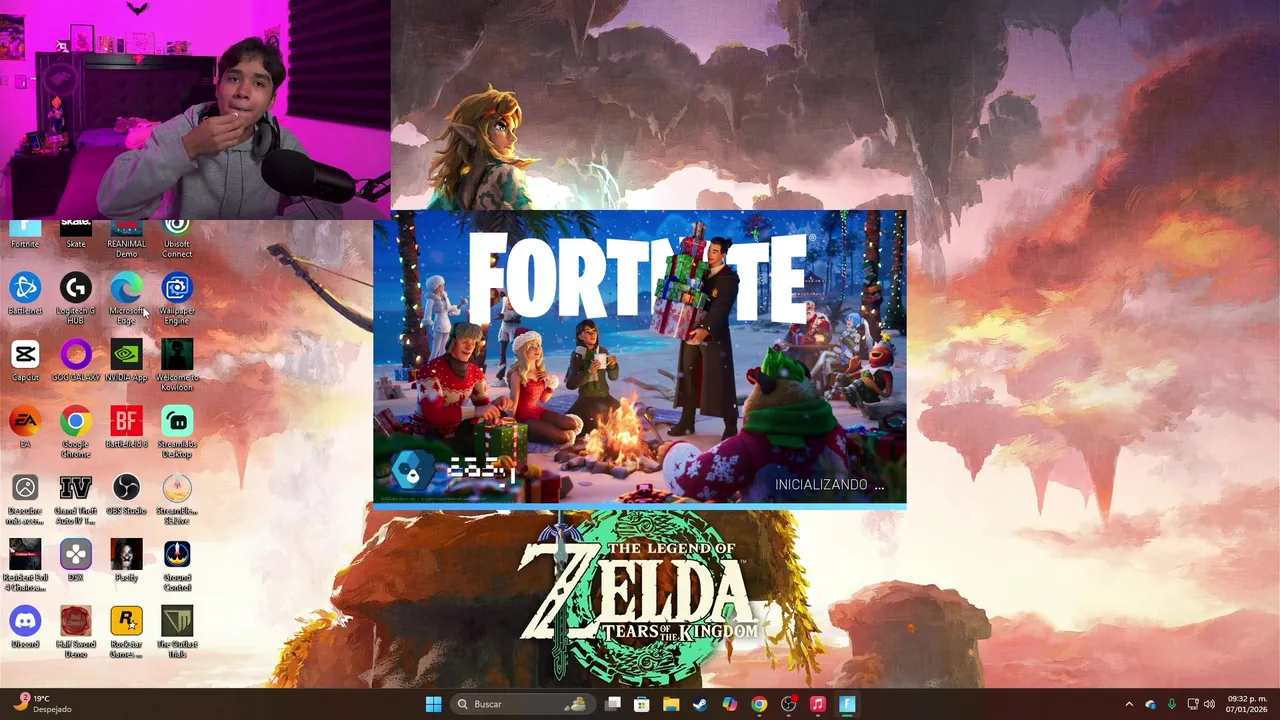The width and height of the screenshot is (1280, 720).
Task: Open Microsoft Edge desktop shortcut
Action: 126,299
